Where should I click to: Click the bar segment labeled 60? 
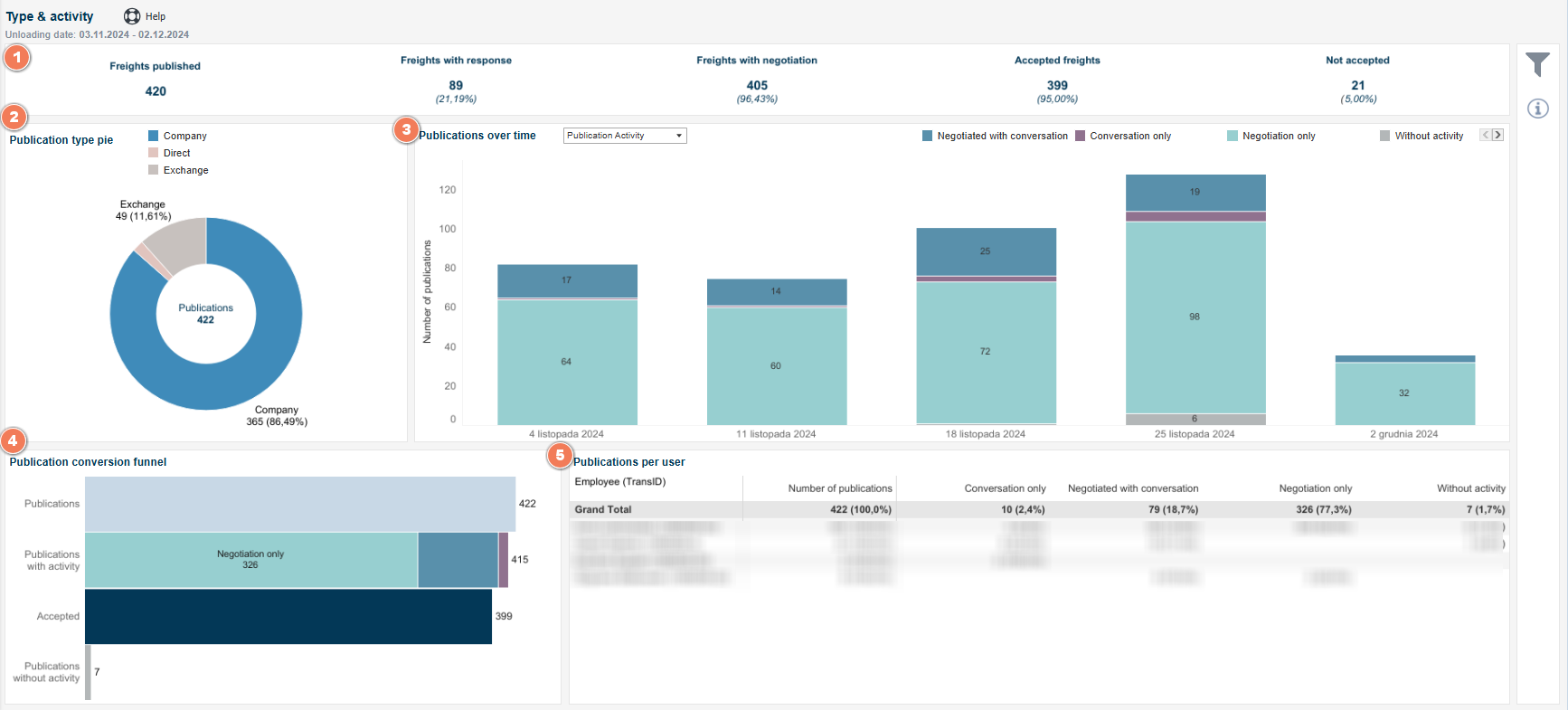(777, 366)
